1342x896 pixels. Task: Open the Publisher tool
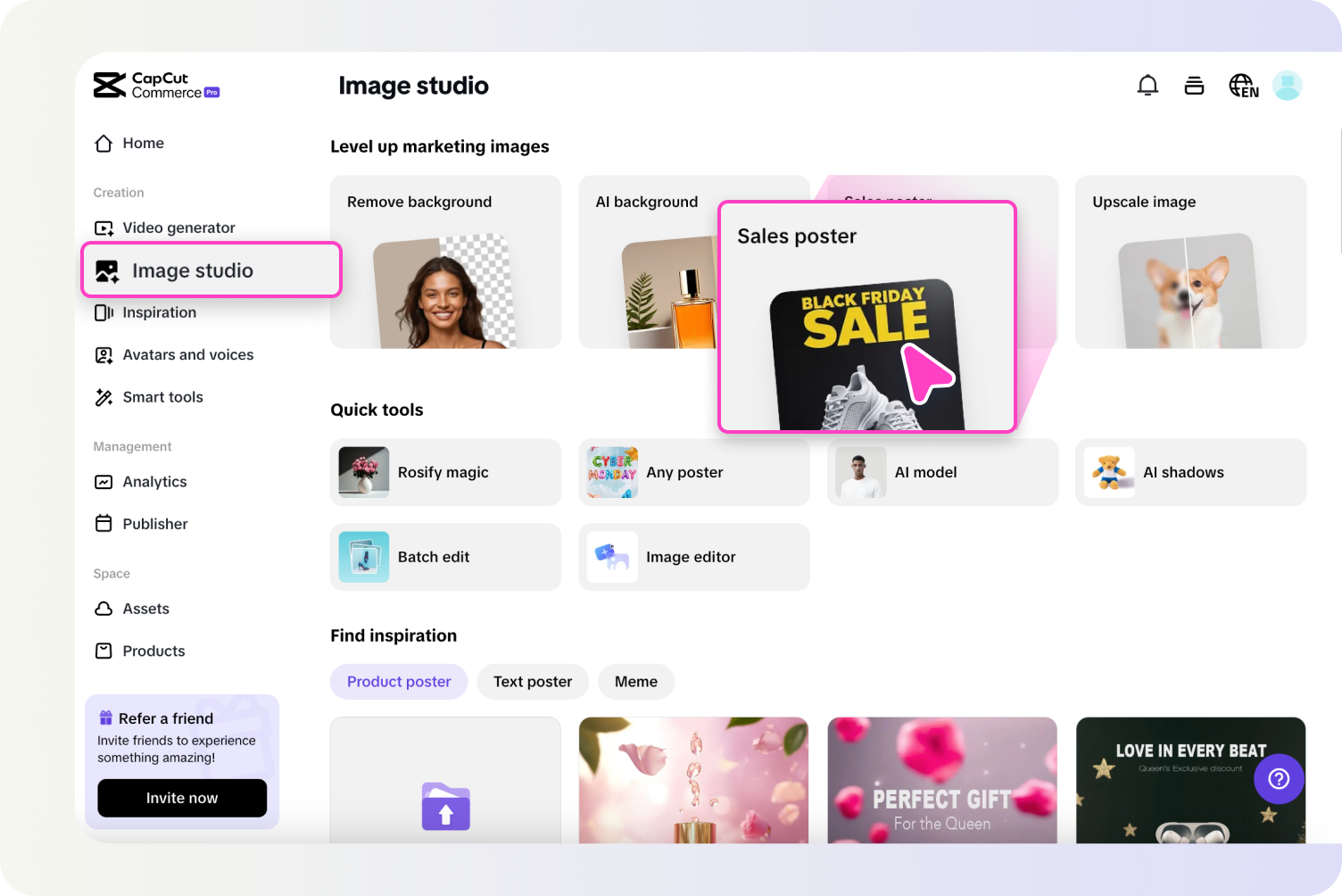[x=154, y=524]
